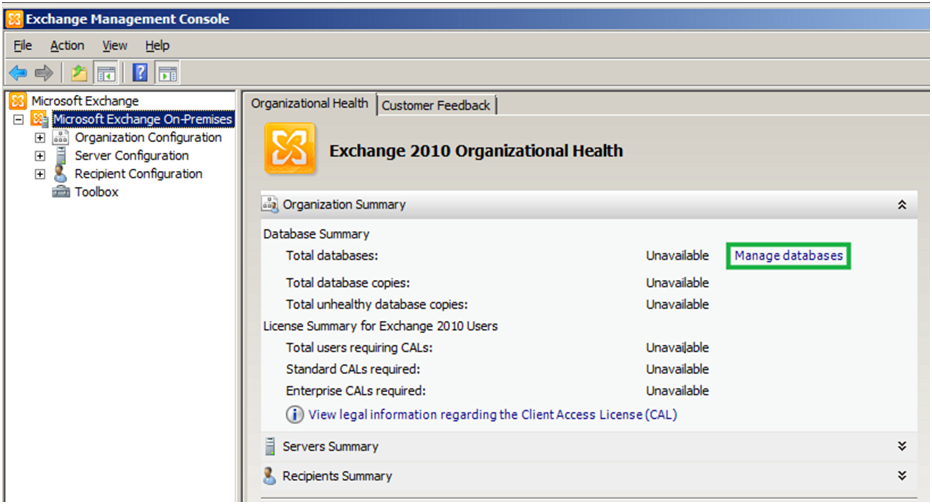Click the Organization Configuration node icon

point(61,137)
